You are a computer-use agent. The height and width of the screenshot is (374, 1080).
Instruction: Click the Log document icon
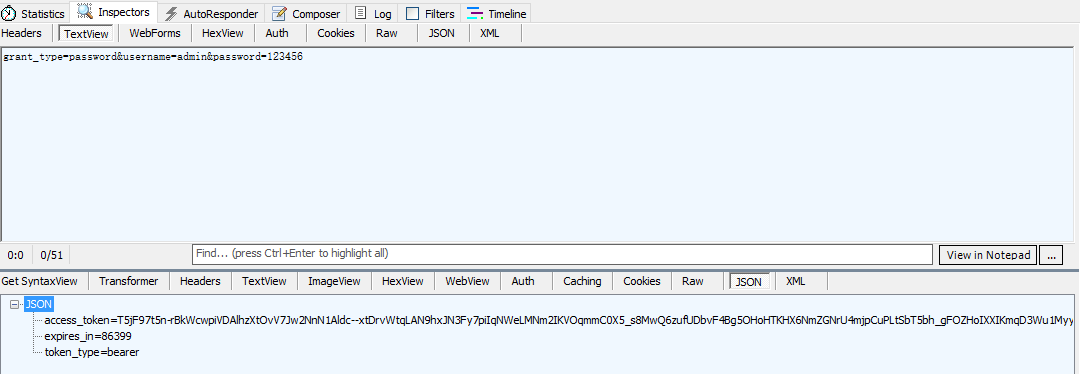[x=361, y=13]
